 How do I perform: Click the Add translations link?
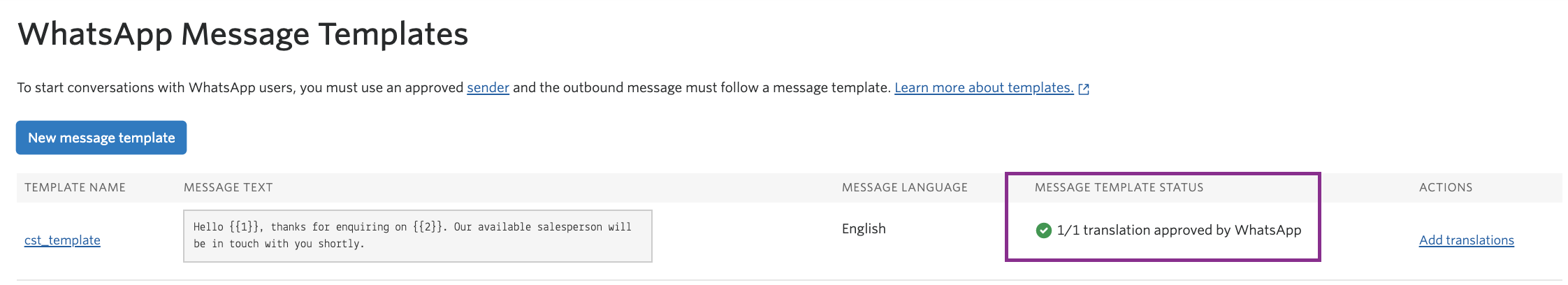pyautogui.click(x=1466, y=240)
